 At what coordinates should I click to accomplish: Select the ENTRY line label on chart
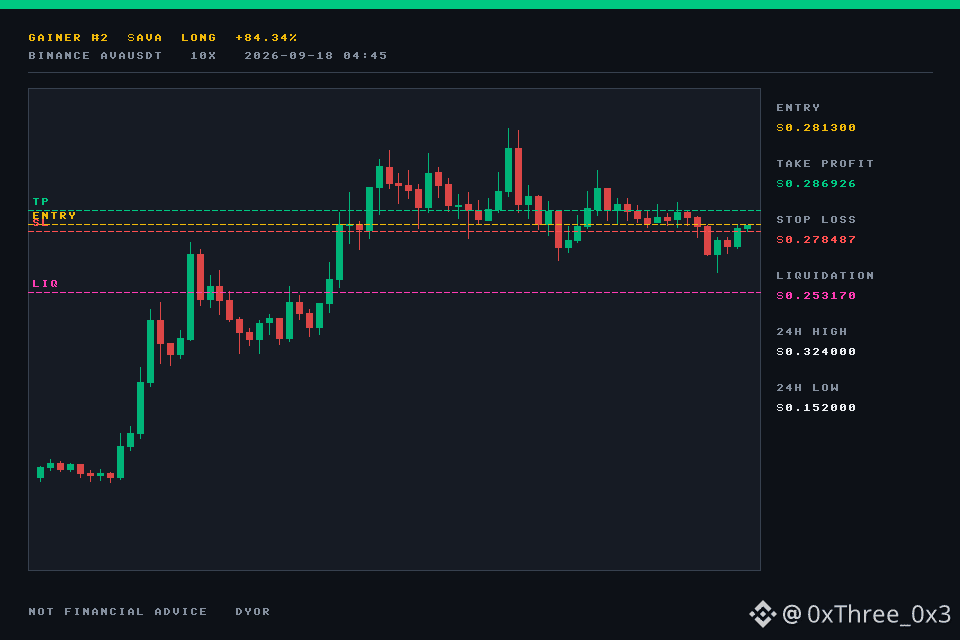tap(54, 216)
